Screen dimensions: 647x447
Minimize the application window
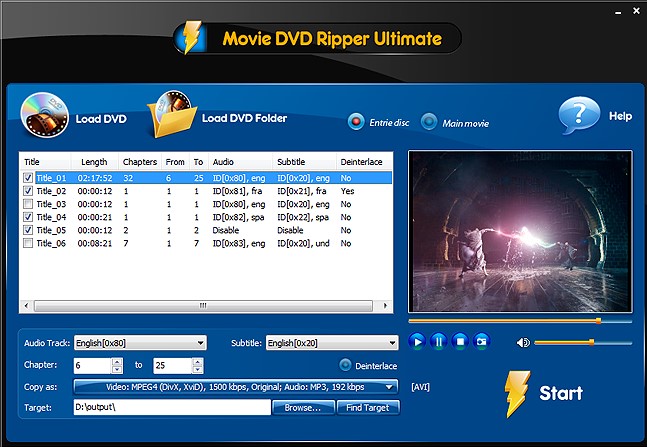pyautogui.click(x=618, y=13)
